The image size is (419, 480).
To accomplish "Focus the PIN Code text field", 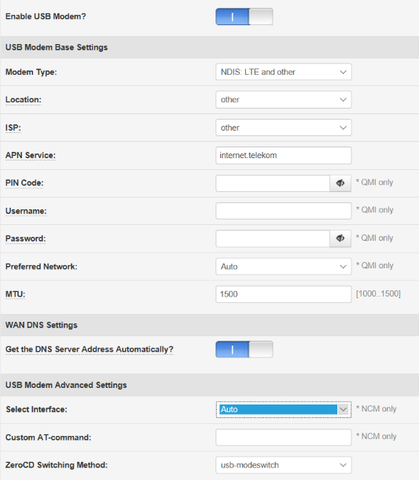I will (x=273, y=183).
